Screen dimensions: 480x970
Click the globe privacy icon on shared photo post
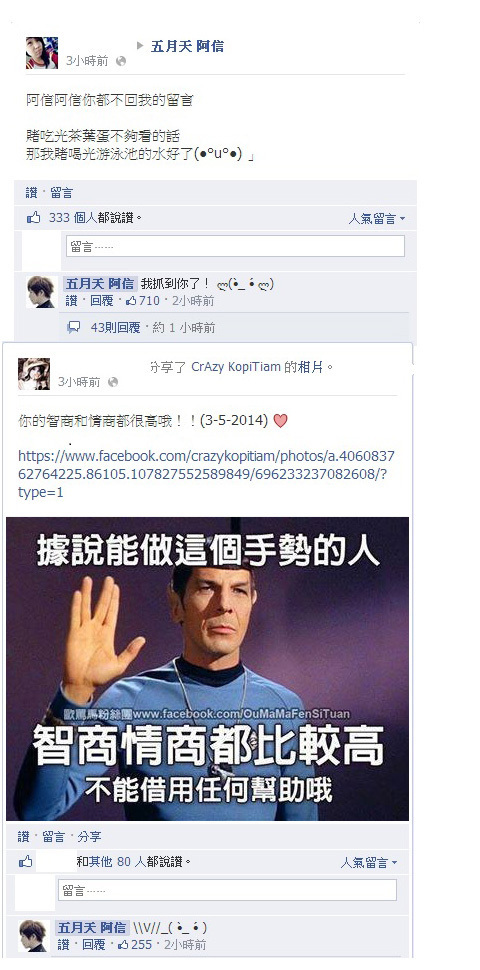pyautogui.click(x=113, y=382)
